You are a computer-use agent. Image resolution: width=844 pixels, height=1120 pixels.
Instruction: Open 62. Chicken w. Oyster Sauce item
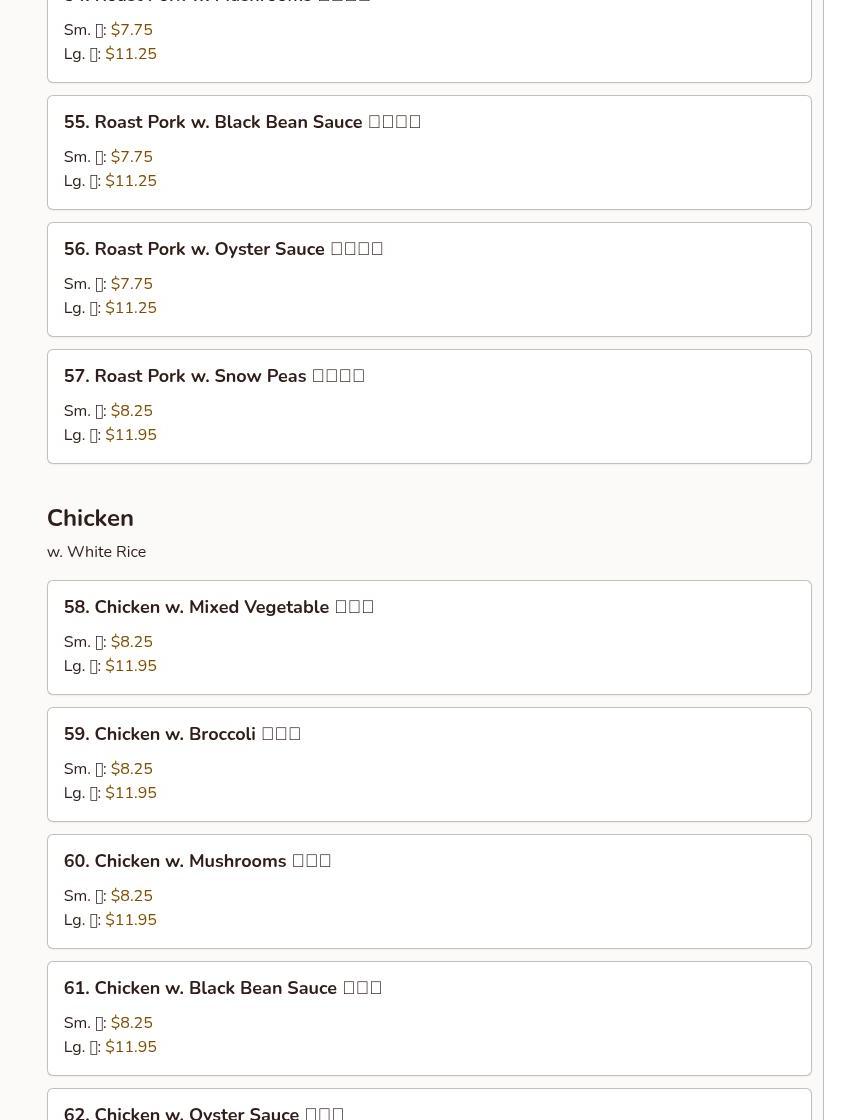(x=204, y=1112)
